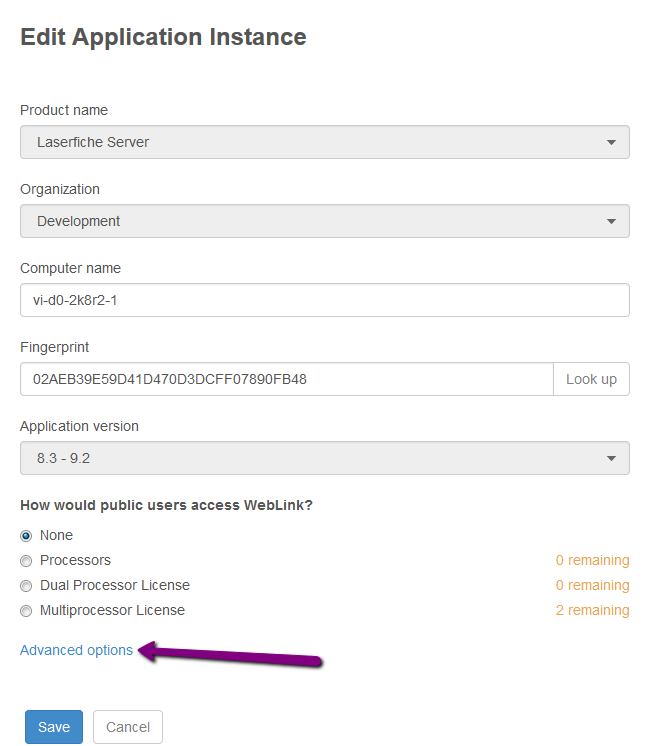The height and width of the screenshot is (746, 660).
Task: Save the application instance
Action: (54, 727)
